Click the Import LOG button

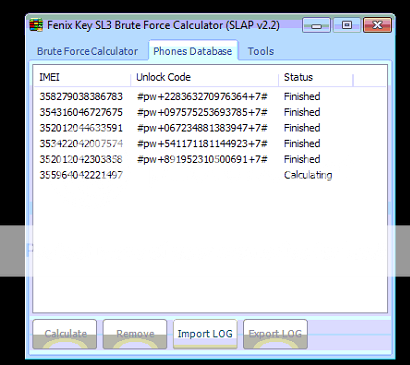pyautogui.click(x=205, y=334)
